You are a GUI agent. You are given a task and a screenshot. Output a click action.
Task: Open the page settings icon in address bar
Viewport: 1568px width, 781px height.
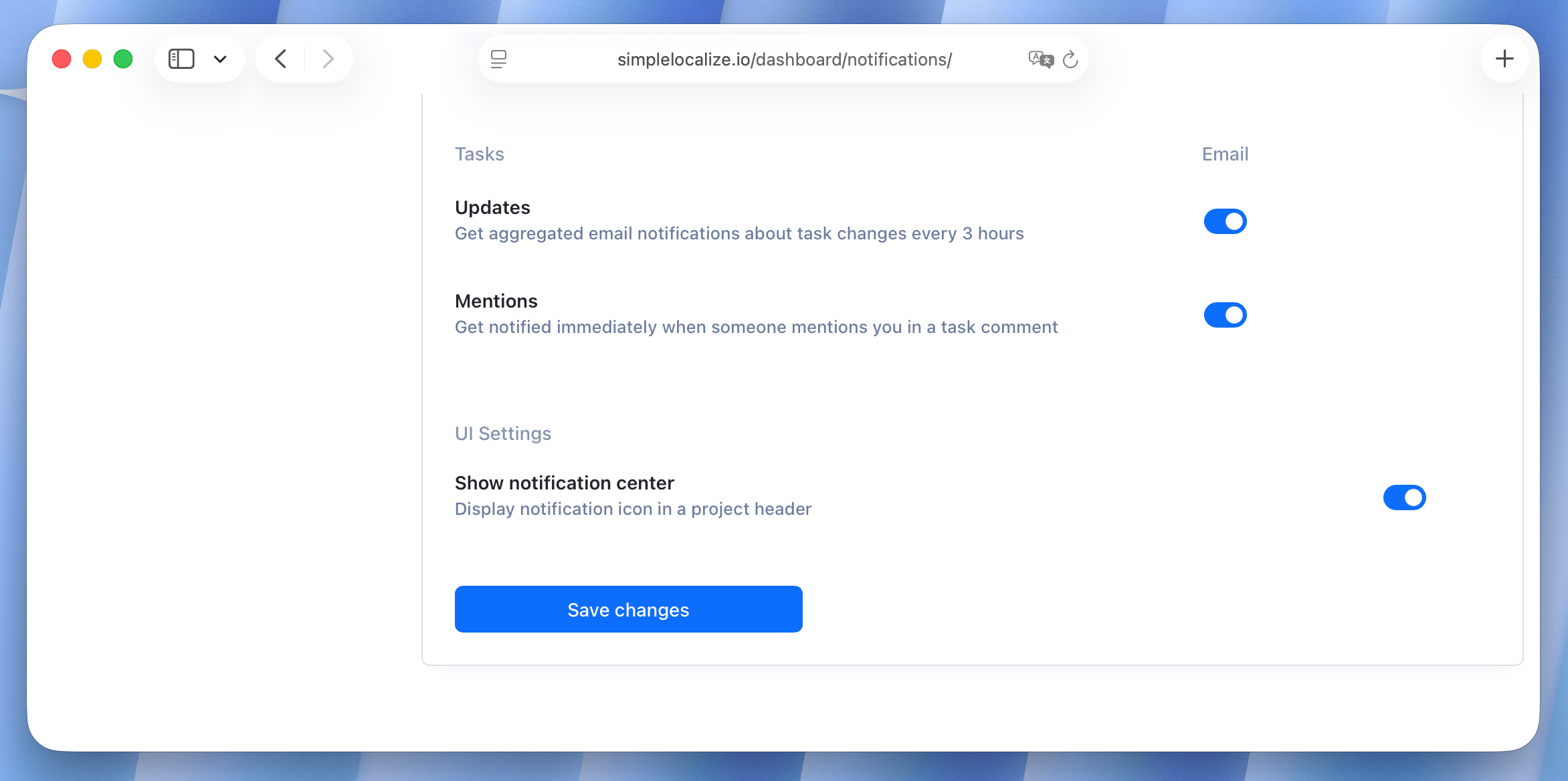click(498, 59)
